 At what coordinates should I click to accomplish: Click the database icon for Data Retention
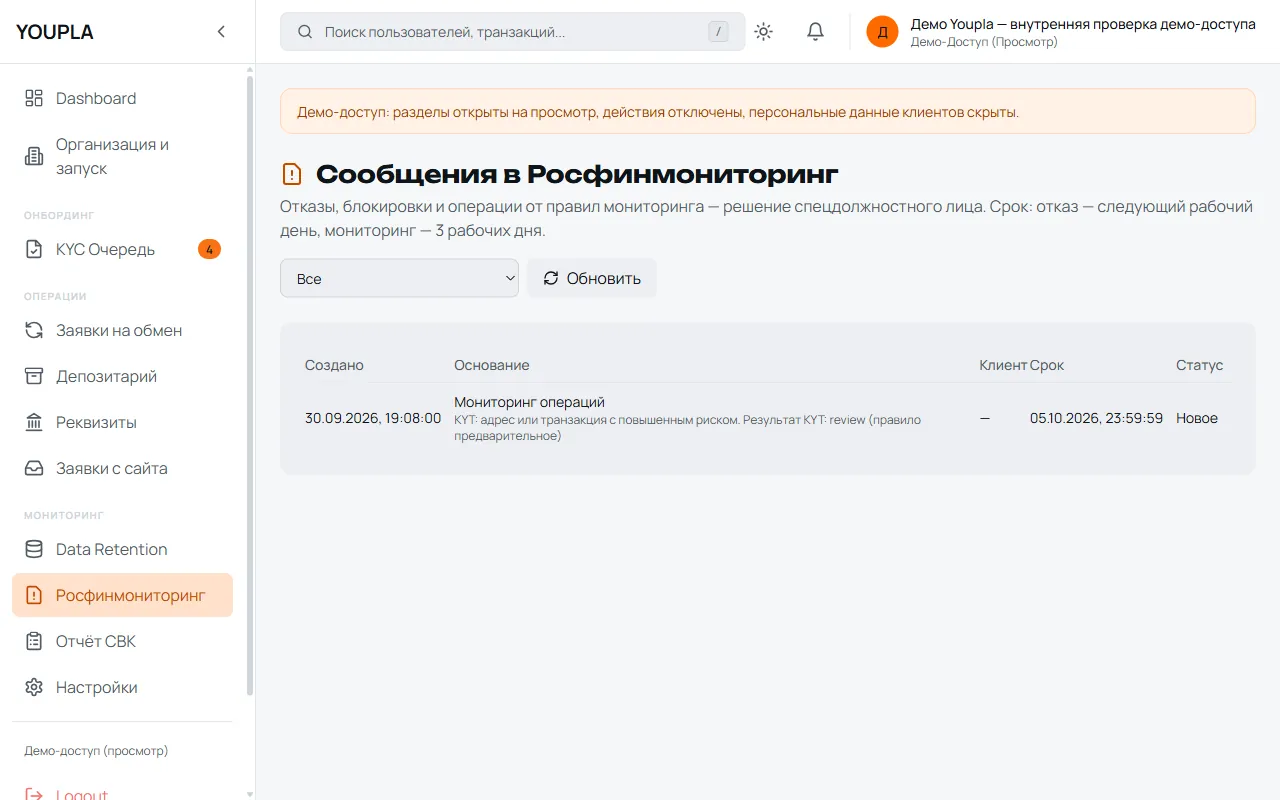click(34, 549)
